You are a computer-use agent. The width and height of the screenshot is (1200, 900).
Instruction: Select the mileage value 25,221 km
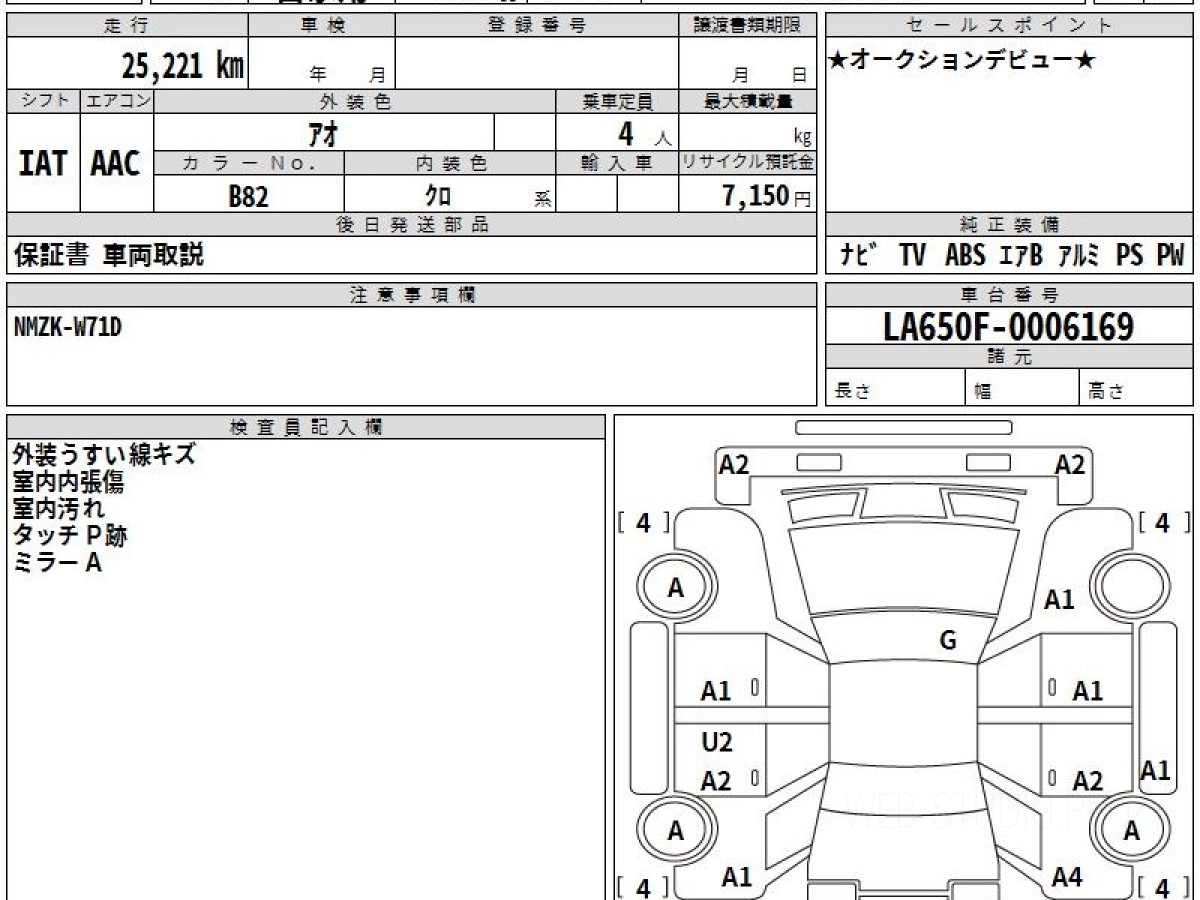[183, 66]
